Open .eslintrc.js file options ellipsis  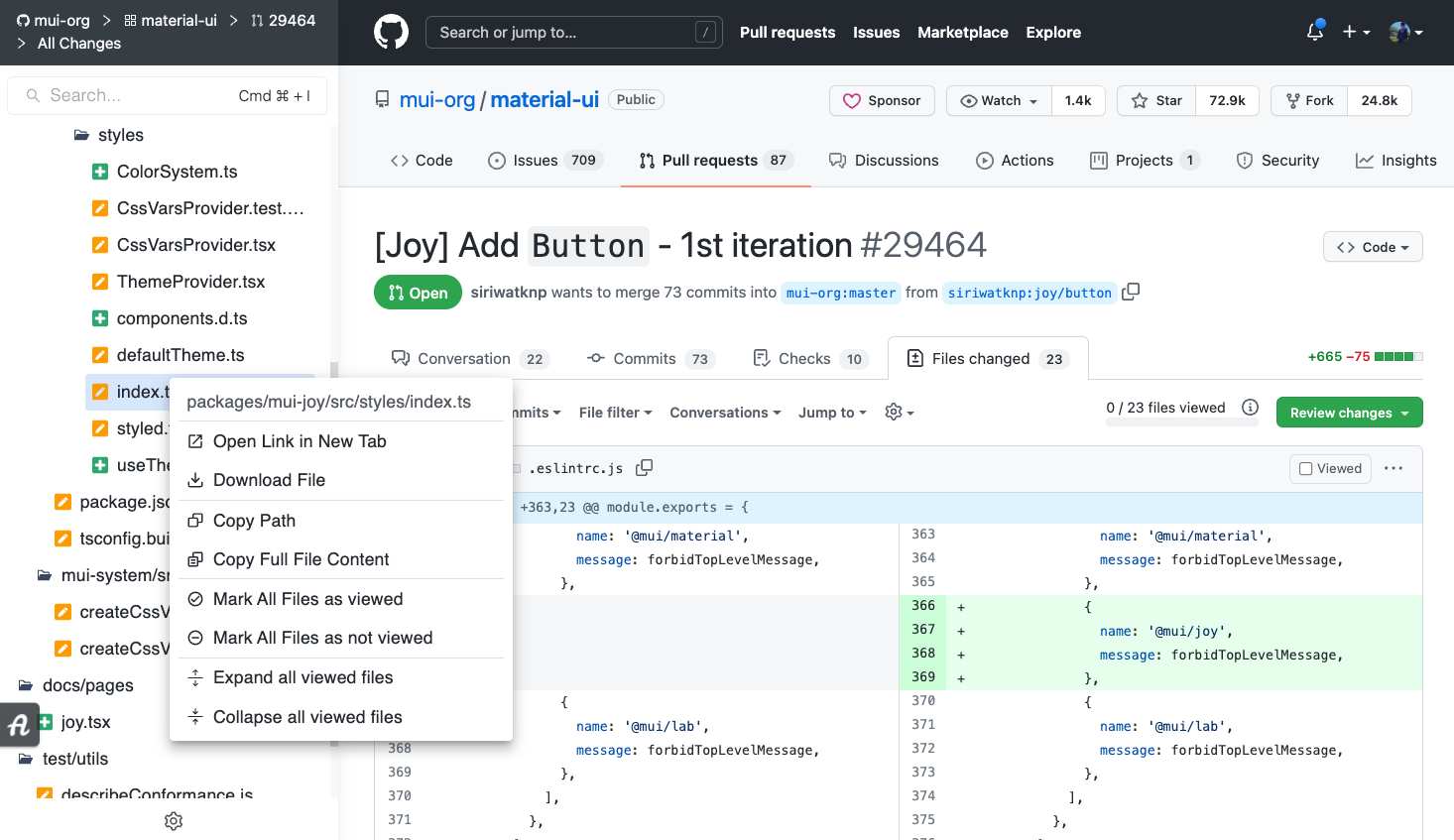[x=1393, y=468]
